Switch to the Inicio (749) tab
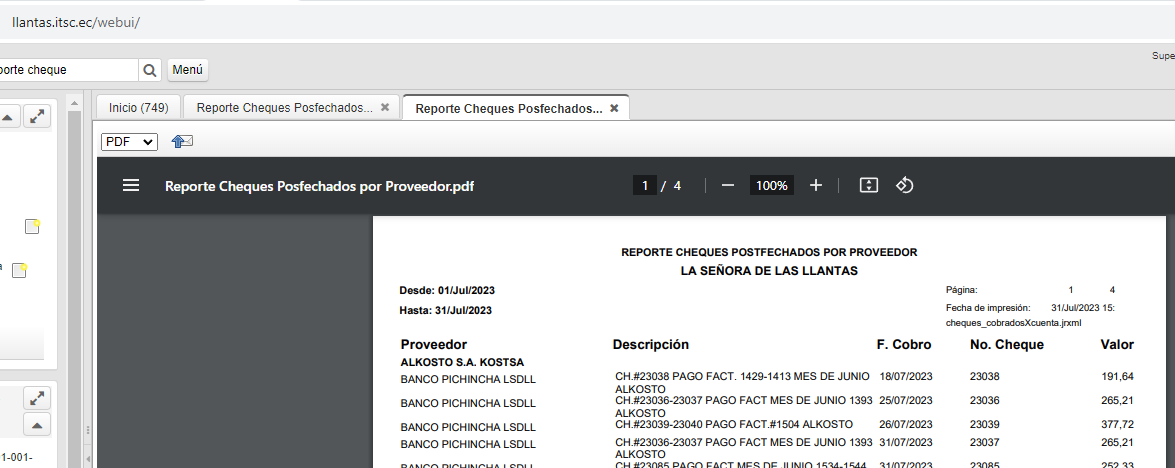This screenshot has width=1175, height=468. coord(139,107)
